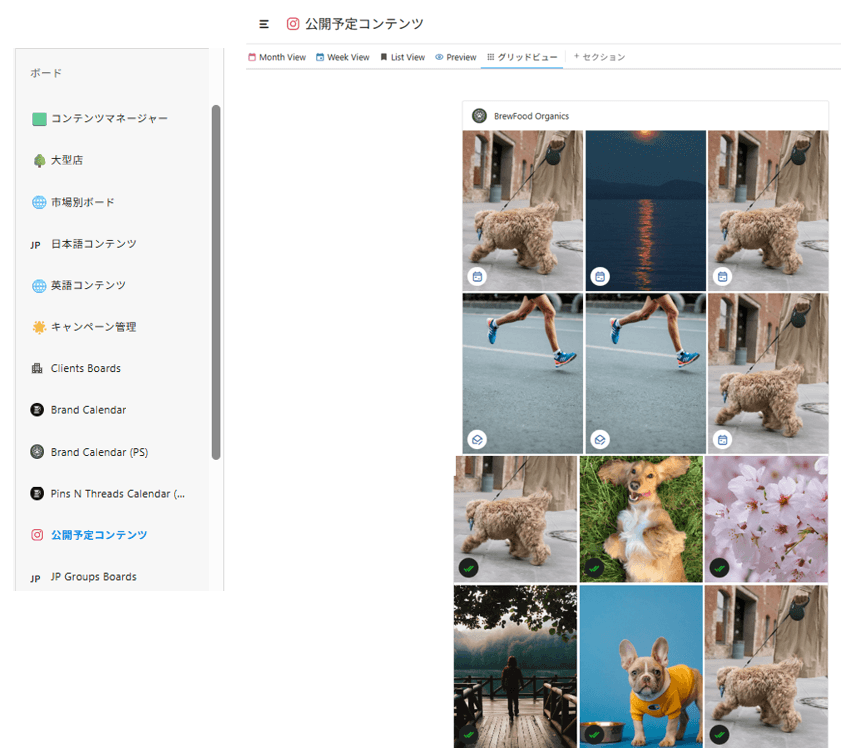This screenshot has height=753, width=847.
Task: Click the green tree icon for 大型店
Action: (39, 160)
